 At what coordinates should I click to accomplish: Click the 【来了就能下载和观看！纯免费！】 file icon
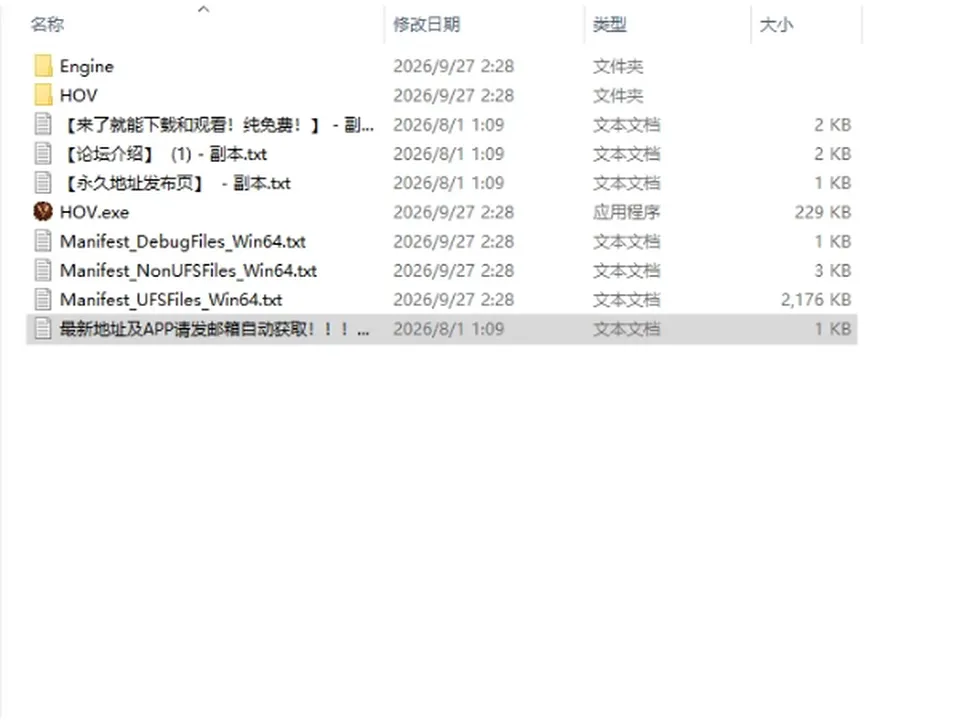43,124
